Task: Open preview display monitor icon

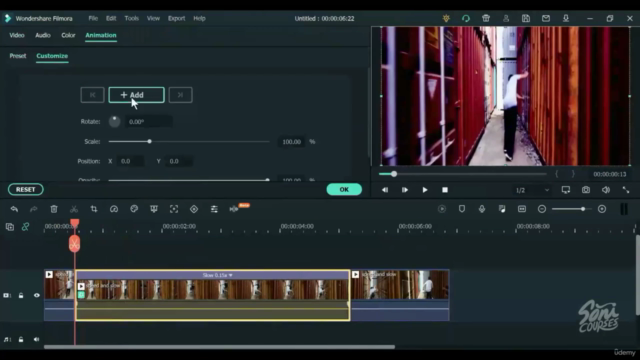Action: 566,190
